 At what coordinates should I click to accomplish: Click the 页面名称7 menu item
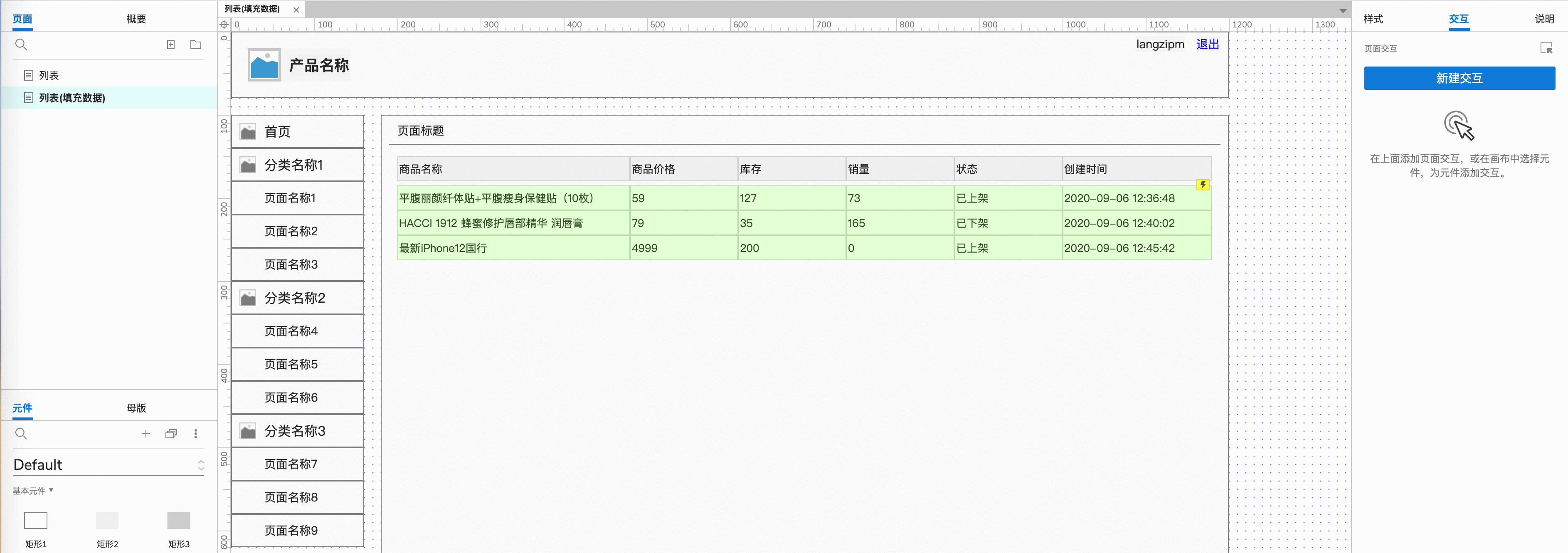coord(298,464)
